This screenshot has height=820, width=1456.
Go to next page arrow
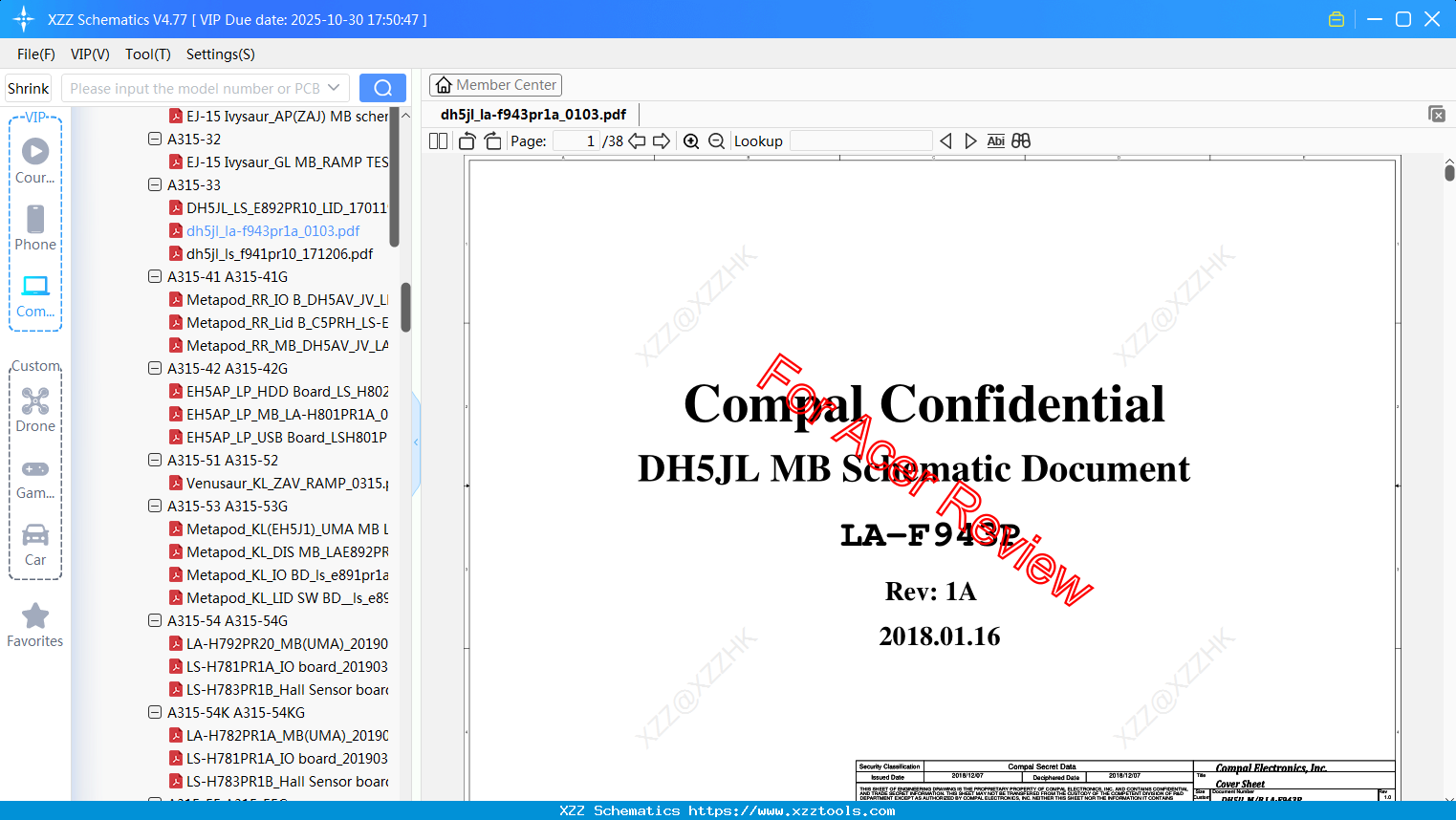(x=662, y=141)
